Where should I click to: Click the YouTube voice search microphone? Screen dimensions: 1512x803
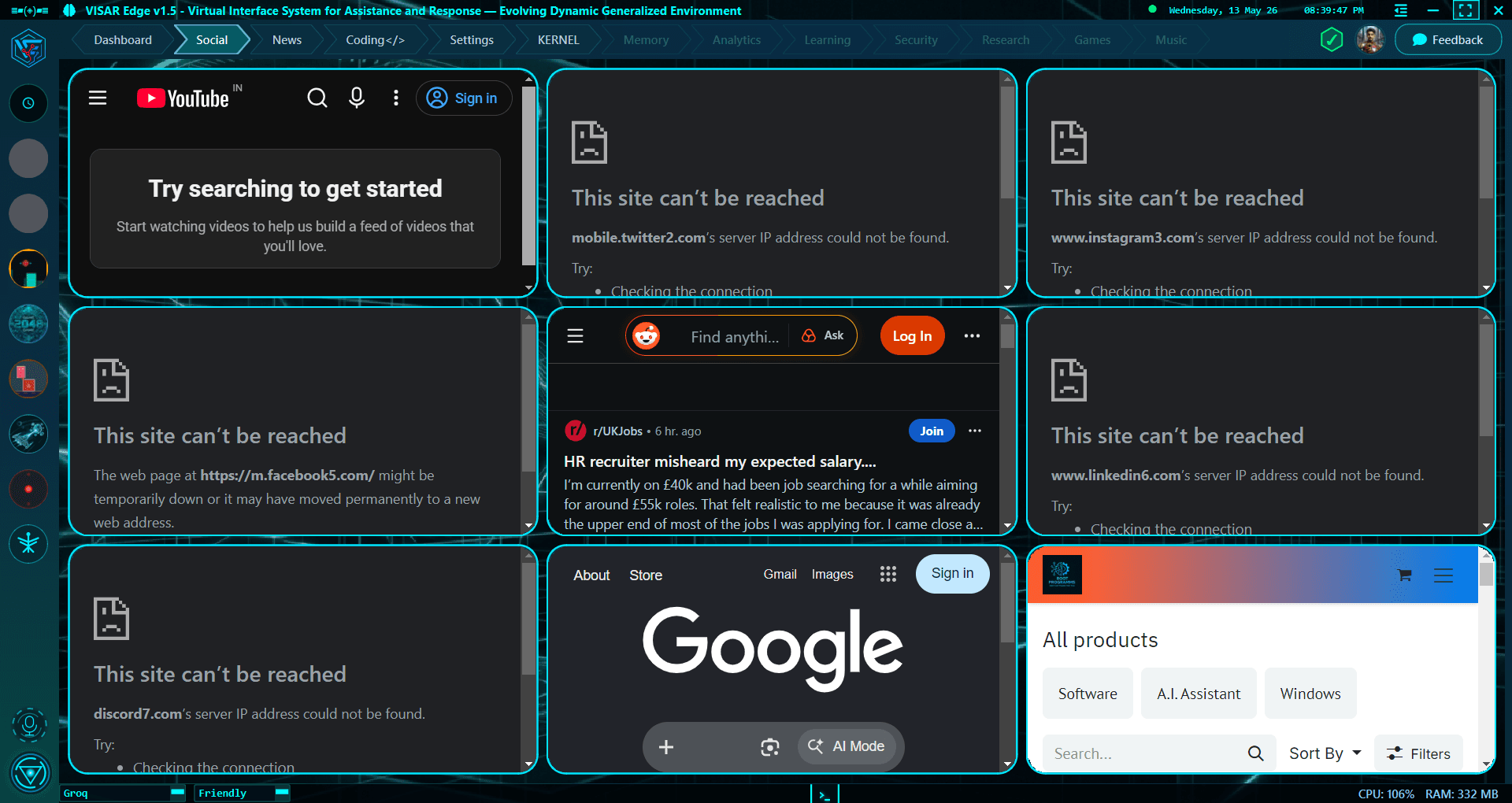(357, 98)
